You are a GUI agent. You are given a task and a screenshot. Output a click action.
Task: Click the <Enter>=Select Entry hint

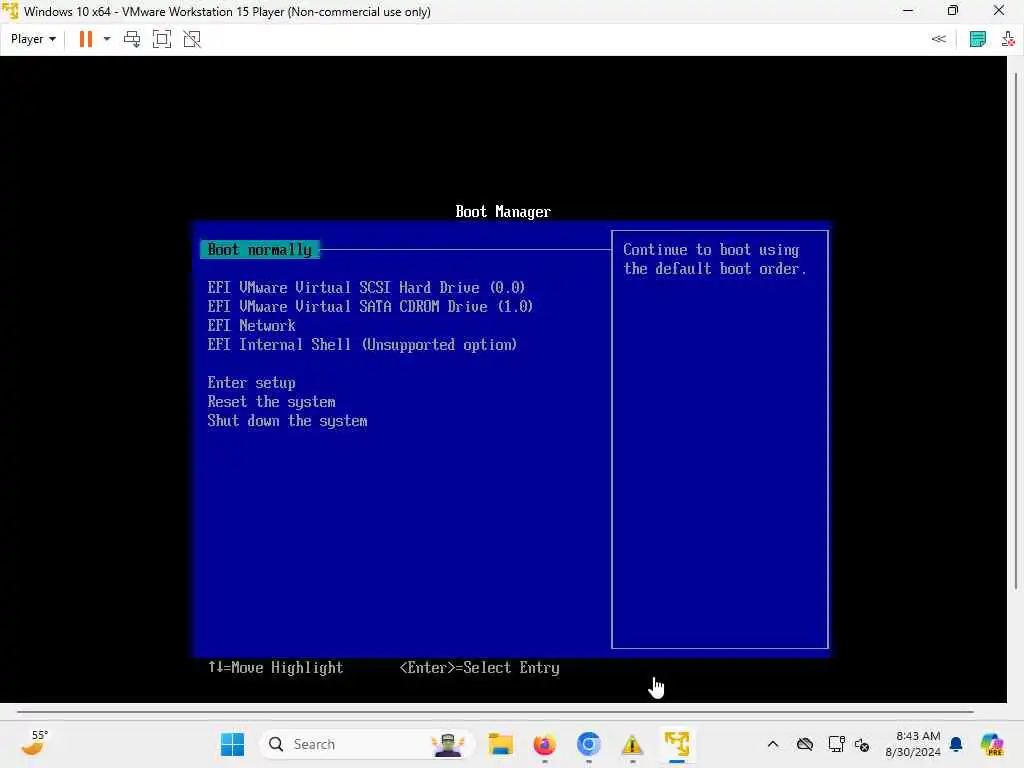point(479,667)
